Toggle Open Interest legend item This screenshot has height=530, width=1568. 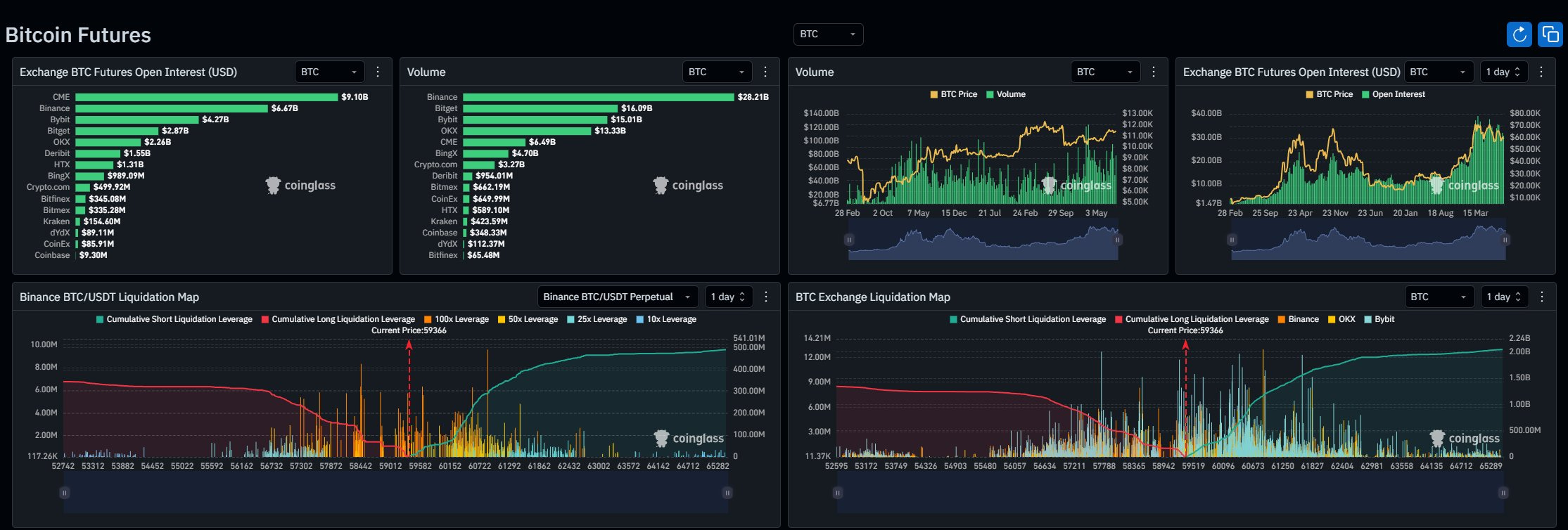point(1394,94)
